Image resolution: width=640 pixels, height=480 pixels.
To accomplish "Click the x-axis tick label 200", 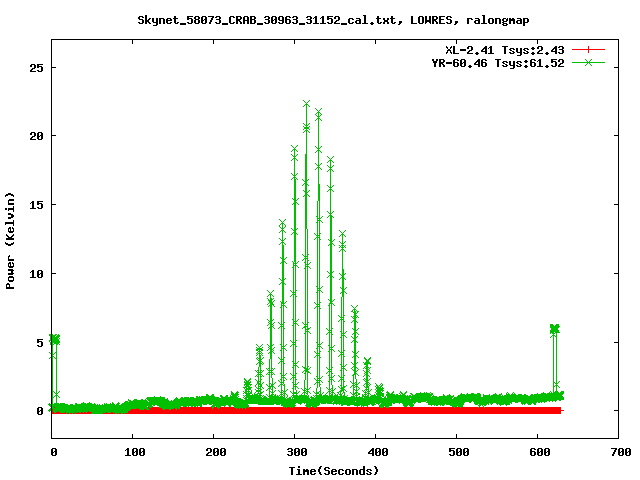I will 216,452.
